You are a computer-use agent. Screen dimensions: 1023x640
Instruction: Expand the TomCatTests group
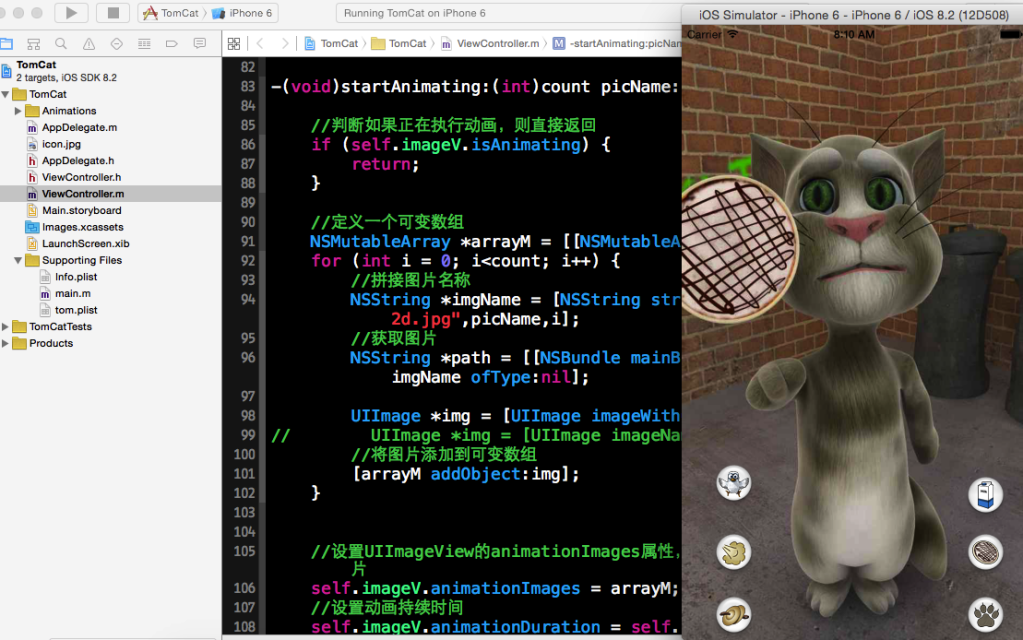tap(6, 326)
